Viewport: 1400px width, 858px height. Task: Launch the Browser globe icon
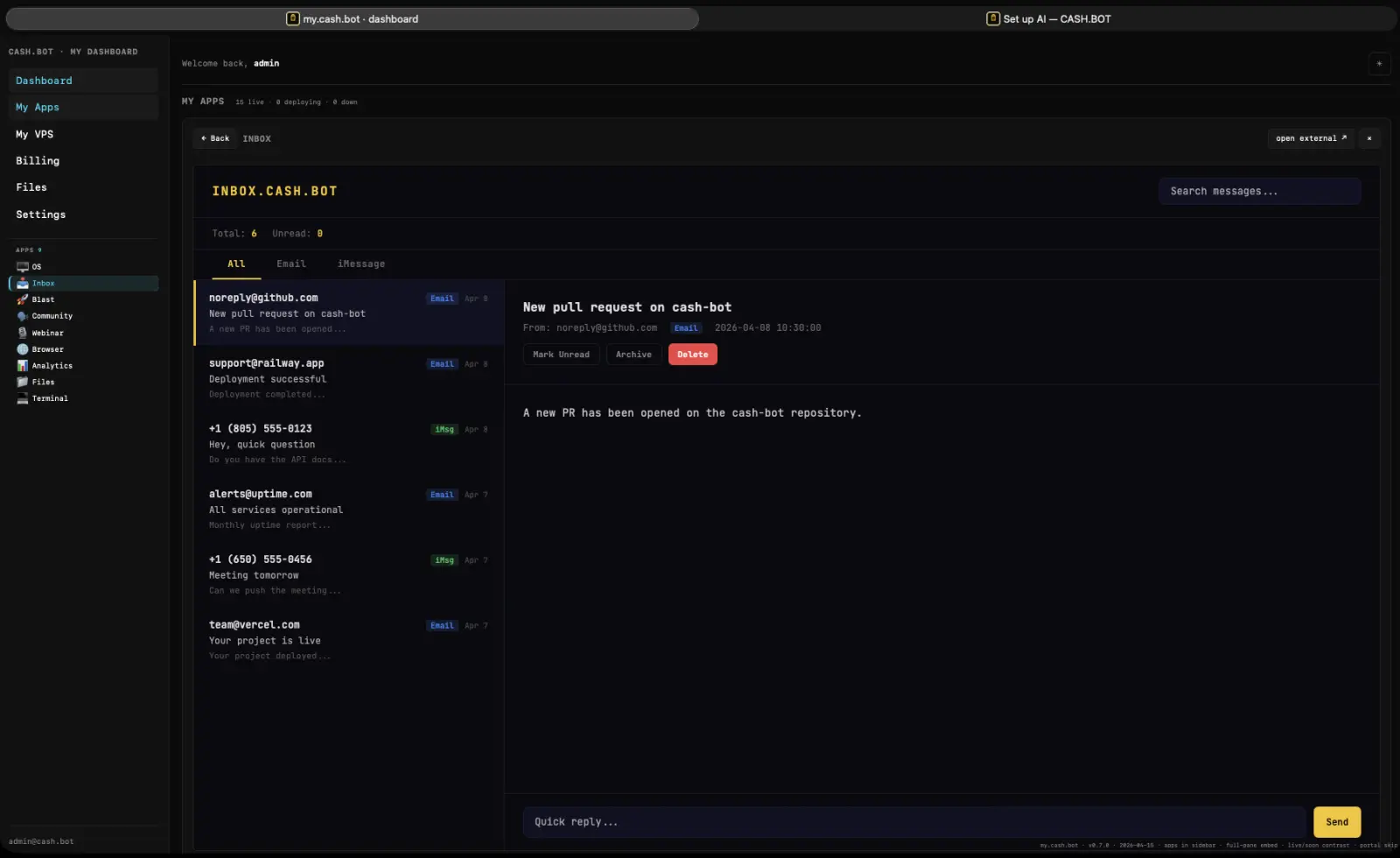[23, 349]
